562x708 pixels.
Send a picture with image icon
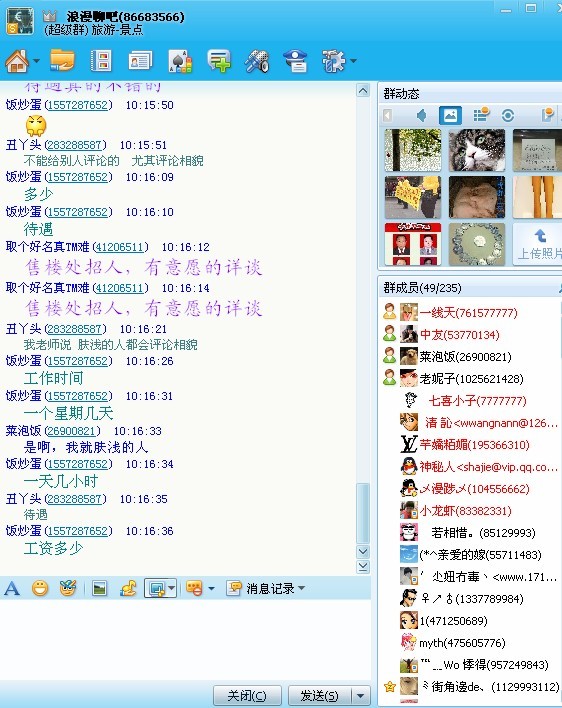(99, 588)
